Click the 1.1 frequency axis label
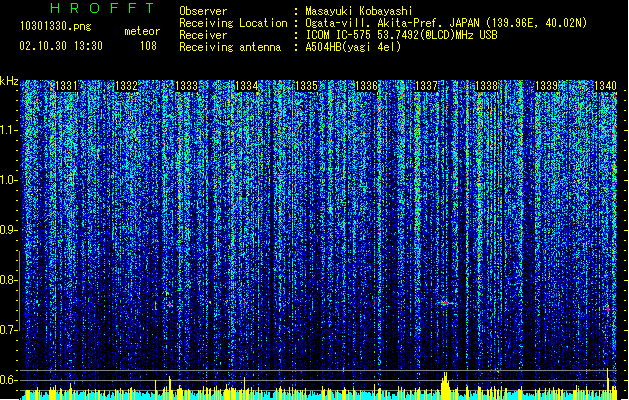This screenshot has height=400, width=629. [x=8, y=130]
